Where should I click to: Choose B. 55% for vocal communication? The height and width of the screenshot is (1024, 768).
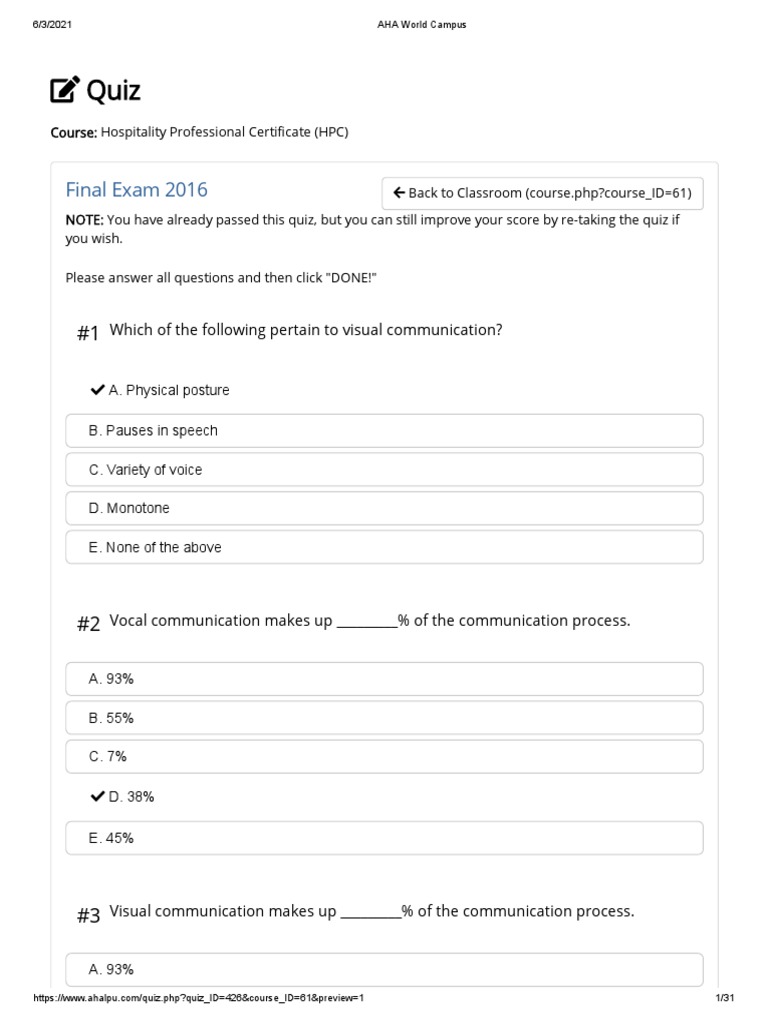pyautogui.click(x=384, y=718)
